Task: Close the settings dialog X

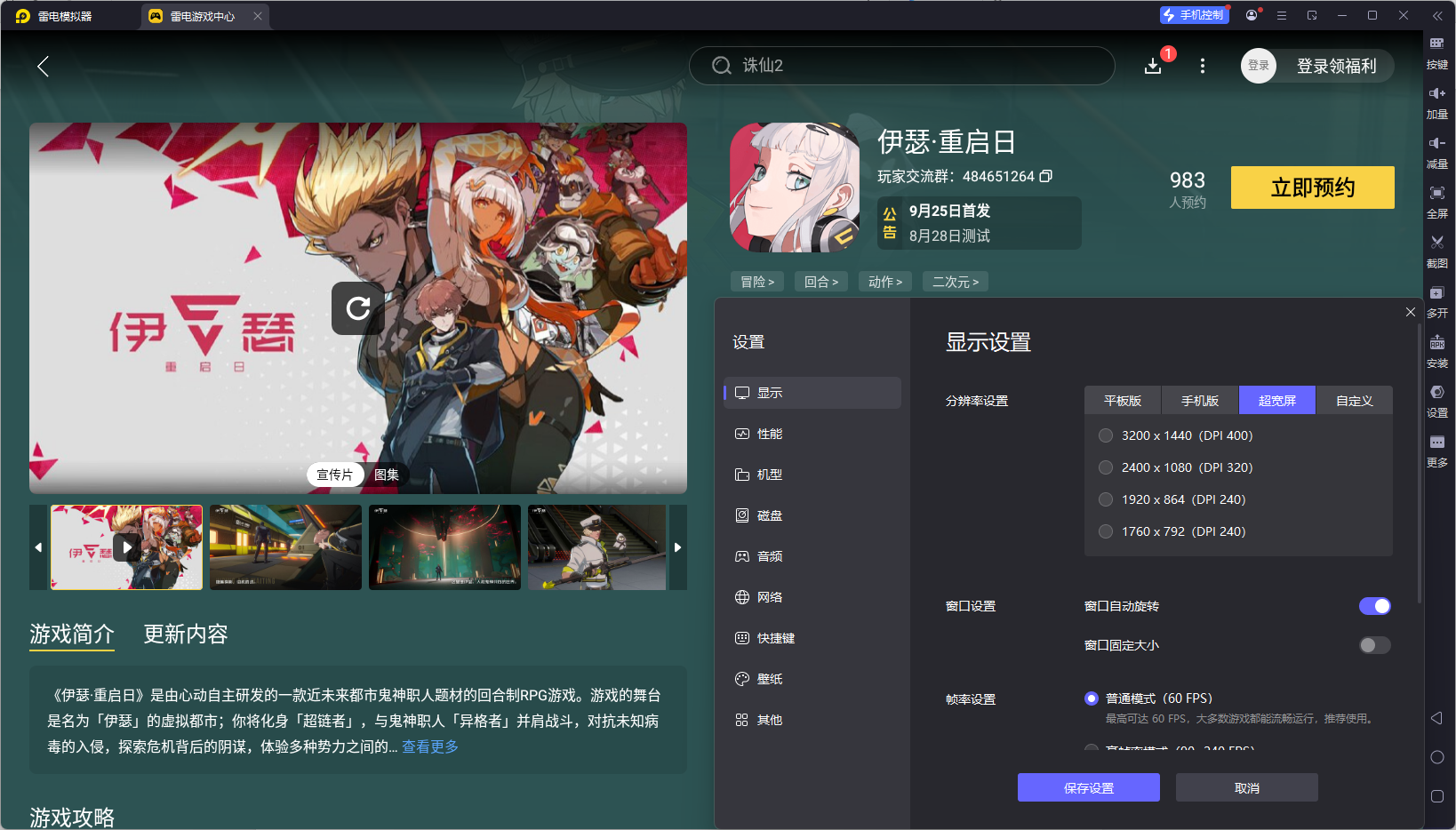Action: [1411, 312]
